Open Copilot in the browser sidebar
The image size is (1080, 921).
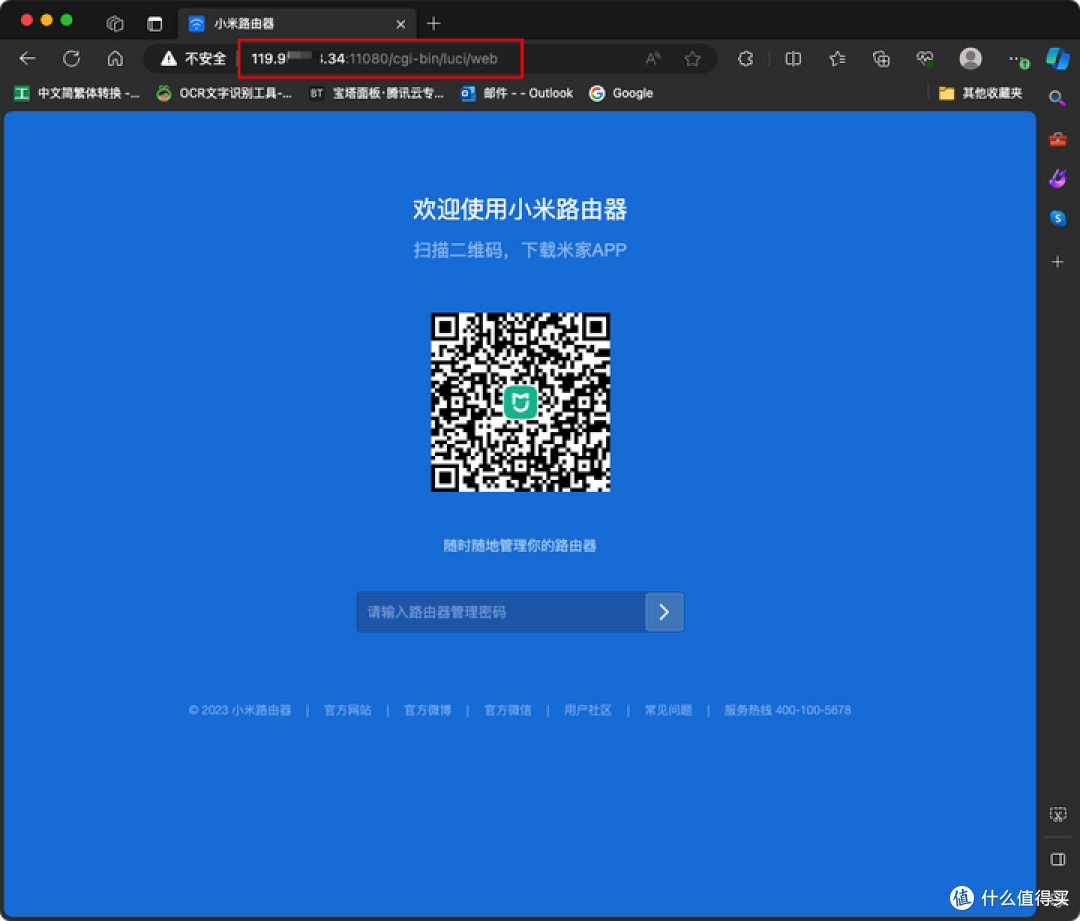[1058, 58]
